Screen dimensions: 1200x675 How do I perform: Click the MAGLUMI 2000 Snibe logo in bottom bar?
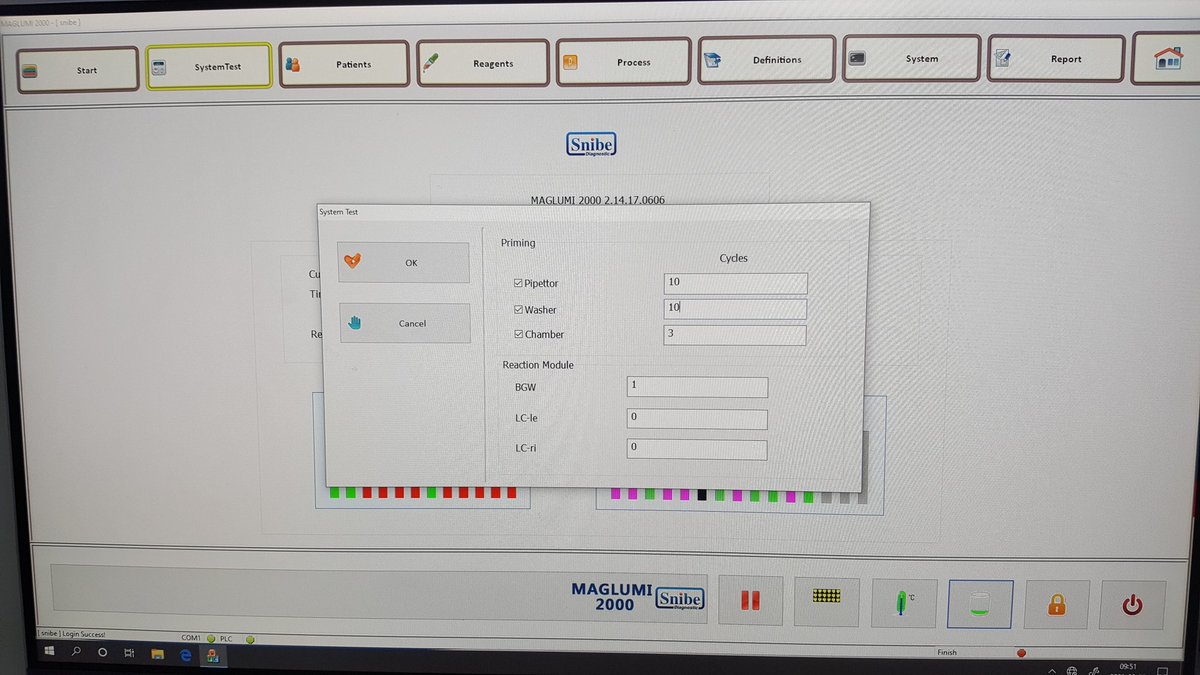pos(638,597)
